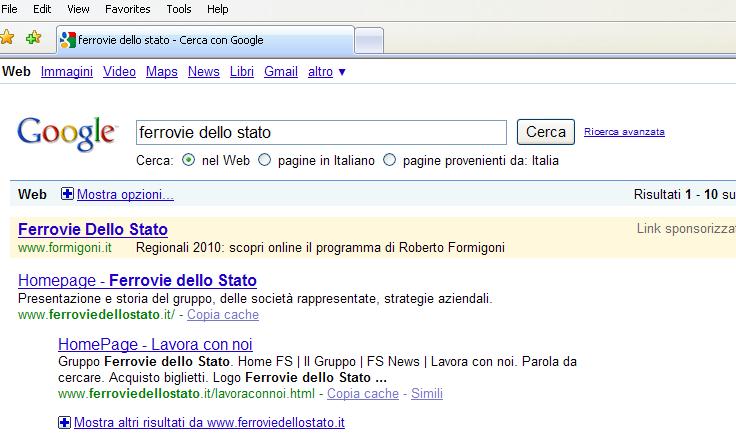
Task: Click the Google logo
Action: tap(67, 134)
